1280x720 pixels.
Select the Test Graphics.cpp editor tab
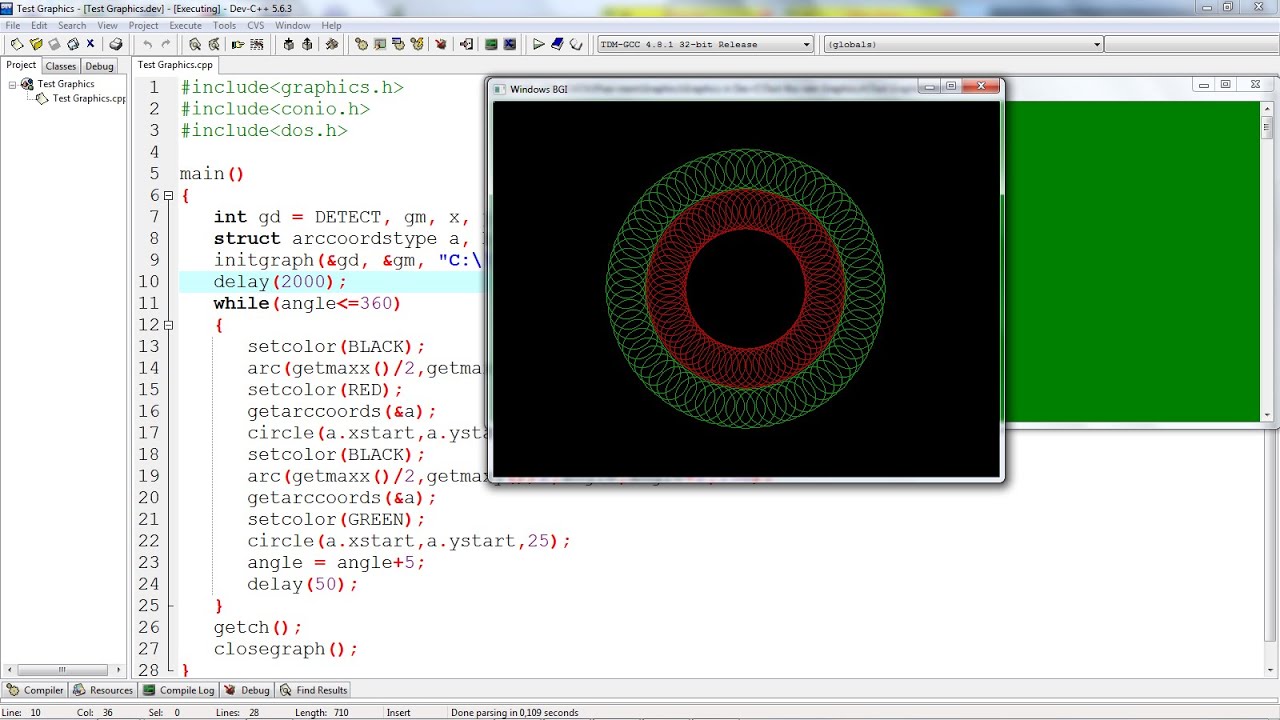(175, 65)
